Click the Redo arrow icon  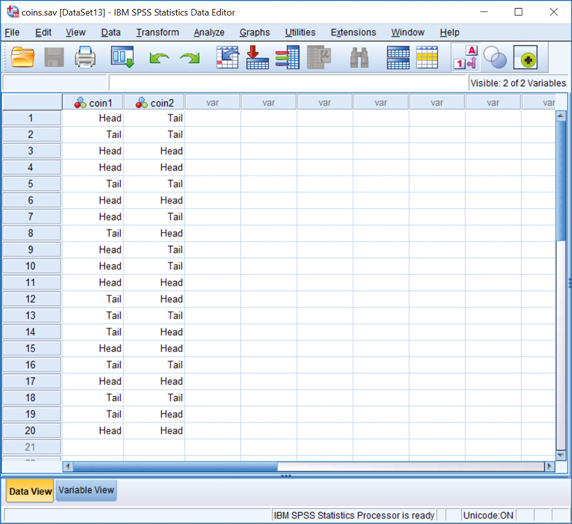[x=190, y=58]
